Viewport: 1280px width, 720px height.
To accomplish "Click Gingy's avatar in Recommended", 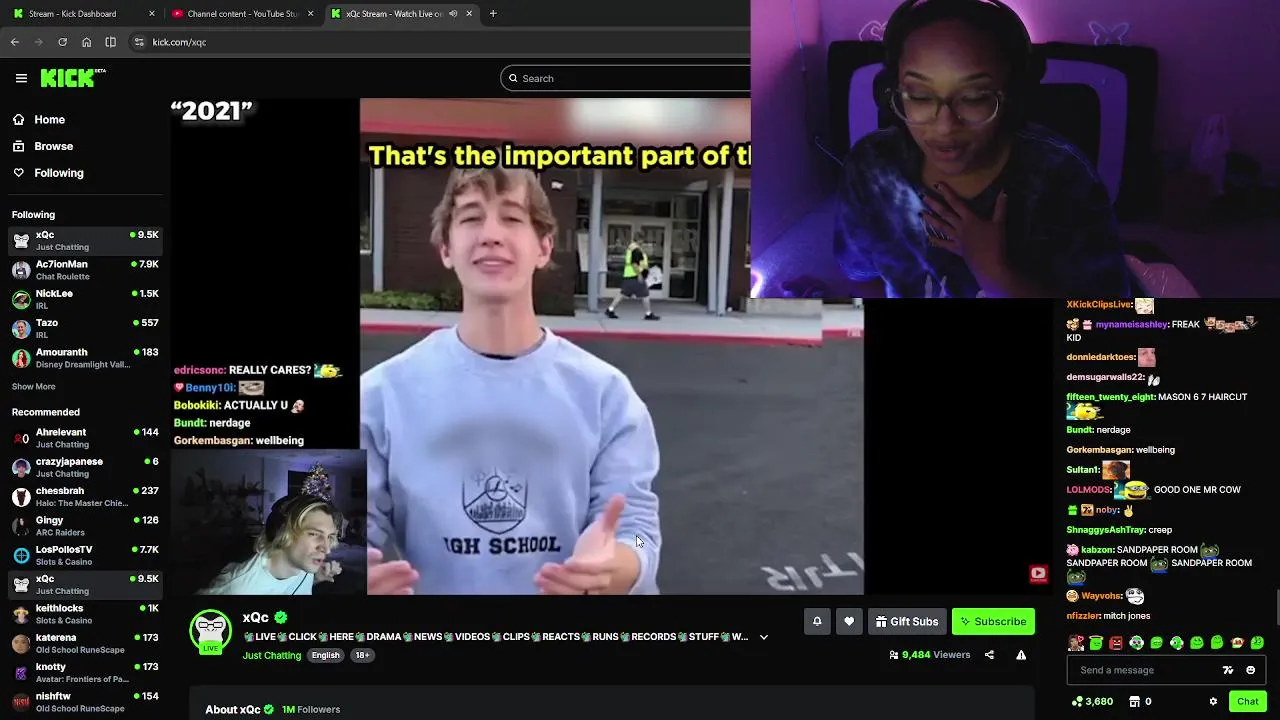I will [x=21, y=526].
